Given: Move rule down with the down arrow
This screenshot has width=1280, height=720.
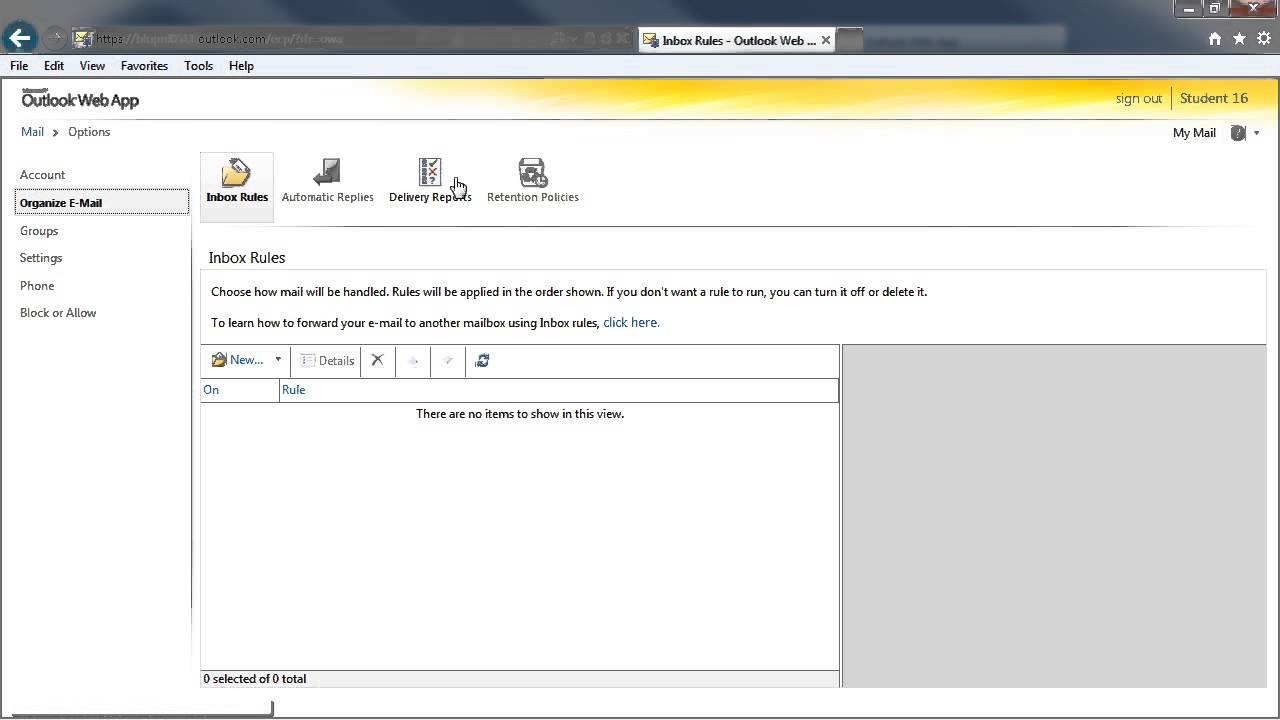Looking at the screenshot, I should click(x=448, y=361).
